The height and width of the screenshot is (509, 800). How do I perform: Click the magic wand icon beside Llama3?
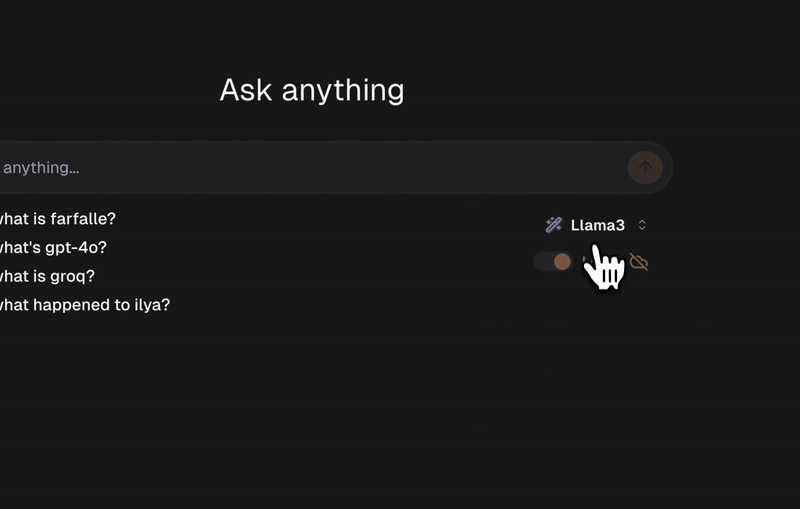click(554, 225)
